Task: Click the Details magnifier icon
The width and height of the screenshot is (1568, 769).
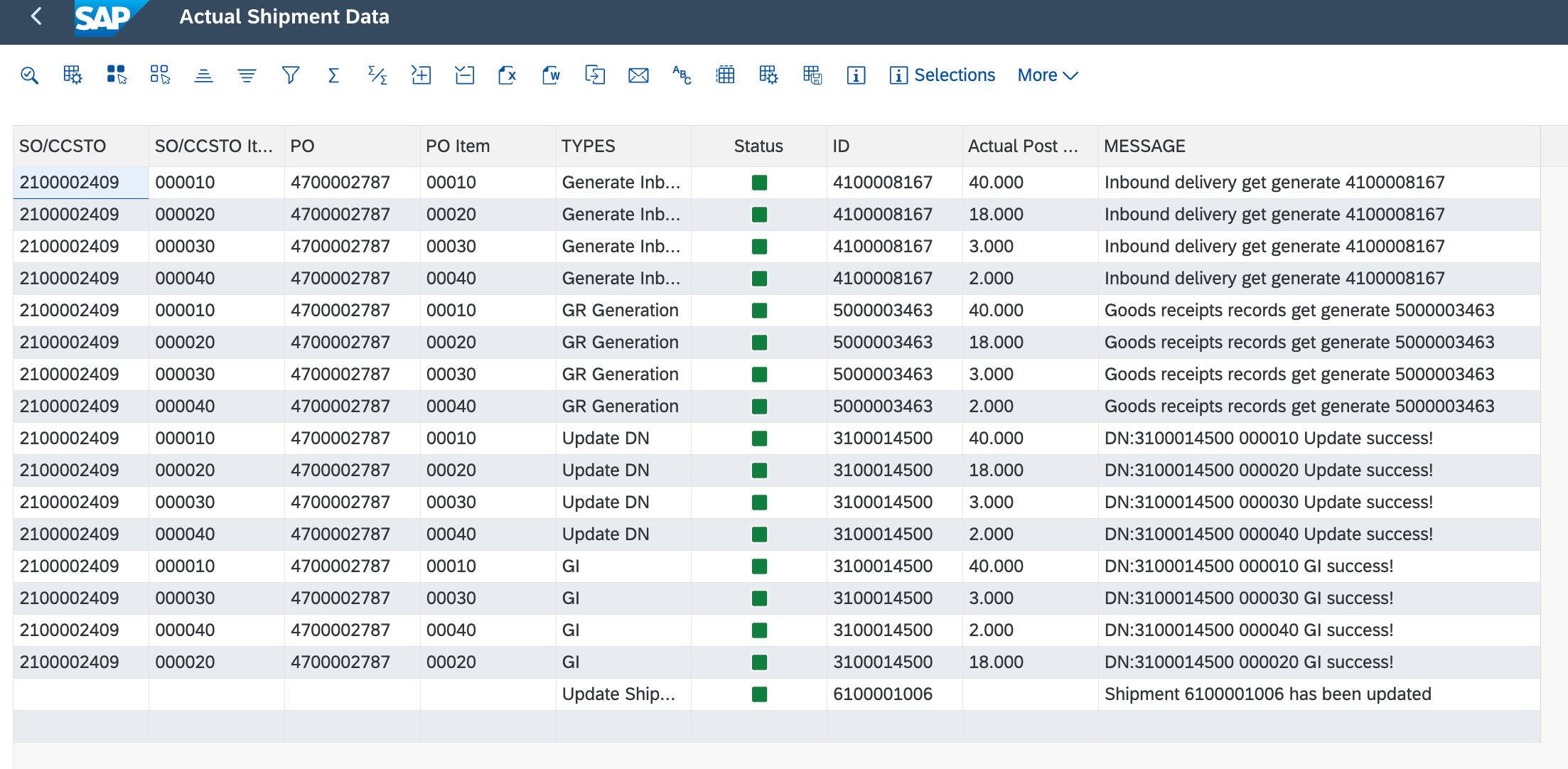Action: coord(29,75)
